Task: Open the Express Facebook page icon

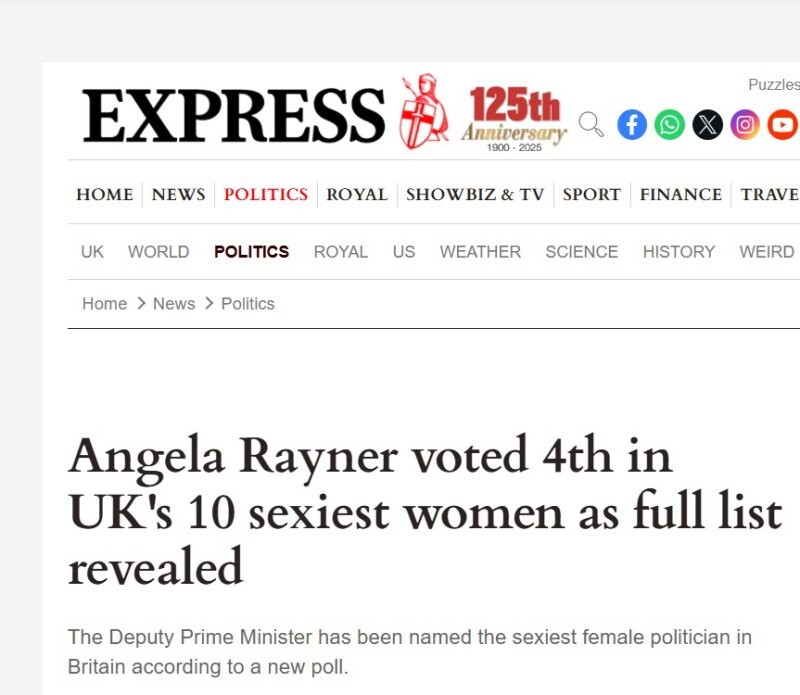Action: tap(632, 124)
